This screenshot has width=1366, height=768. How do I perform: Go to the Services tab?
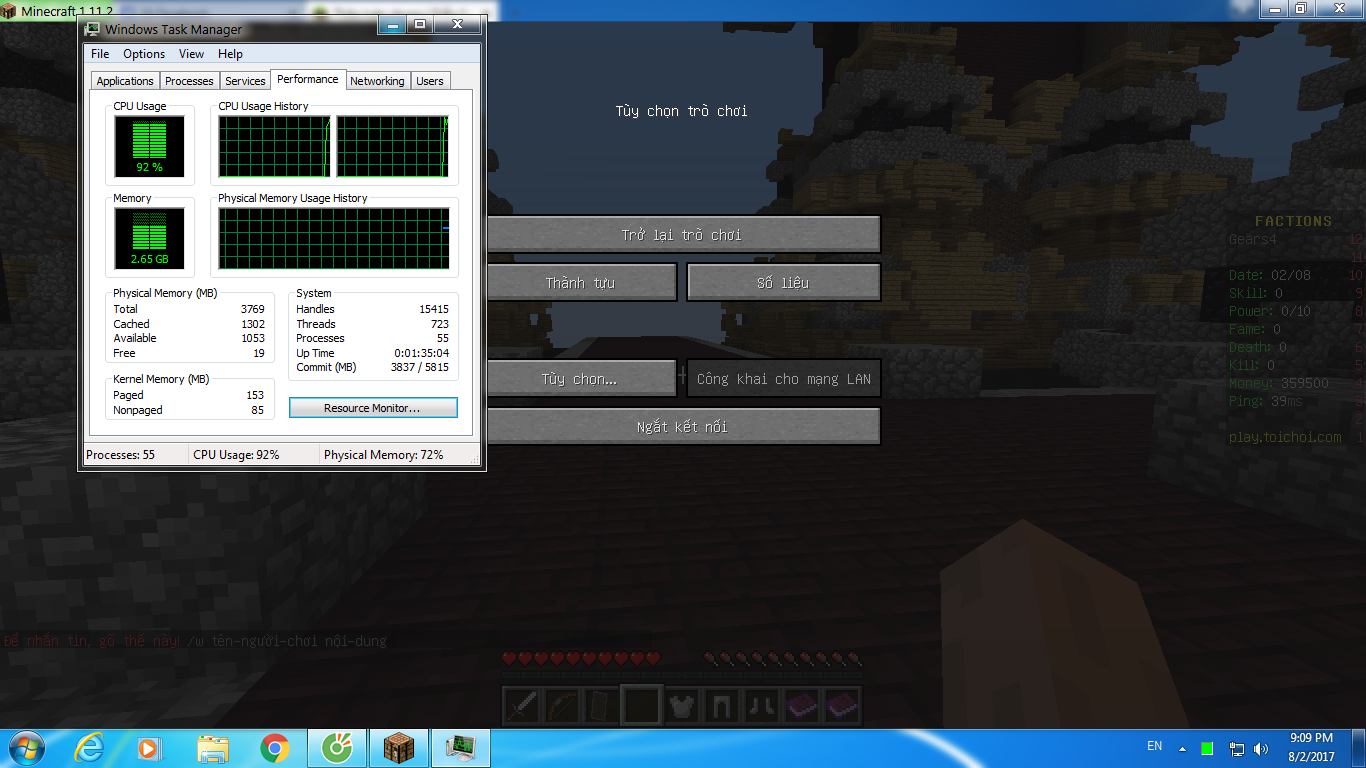pyautogui.click(x=245, y=81)
